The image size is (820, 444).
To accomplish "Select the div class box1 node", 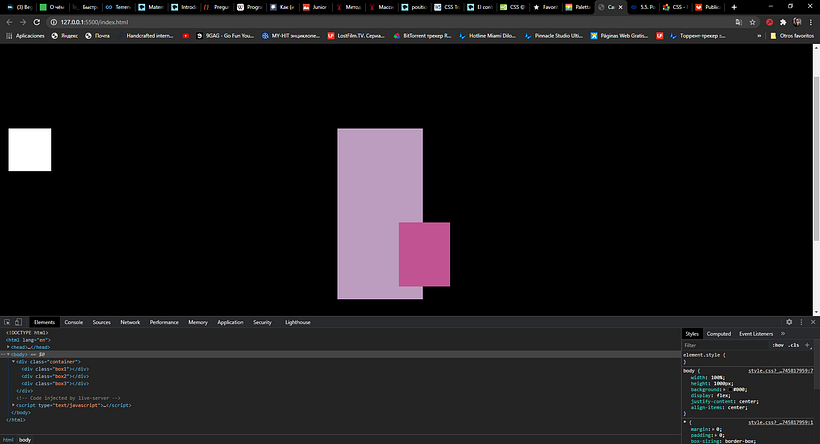I will (x=55, y=369).
